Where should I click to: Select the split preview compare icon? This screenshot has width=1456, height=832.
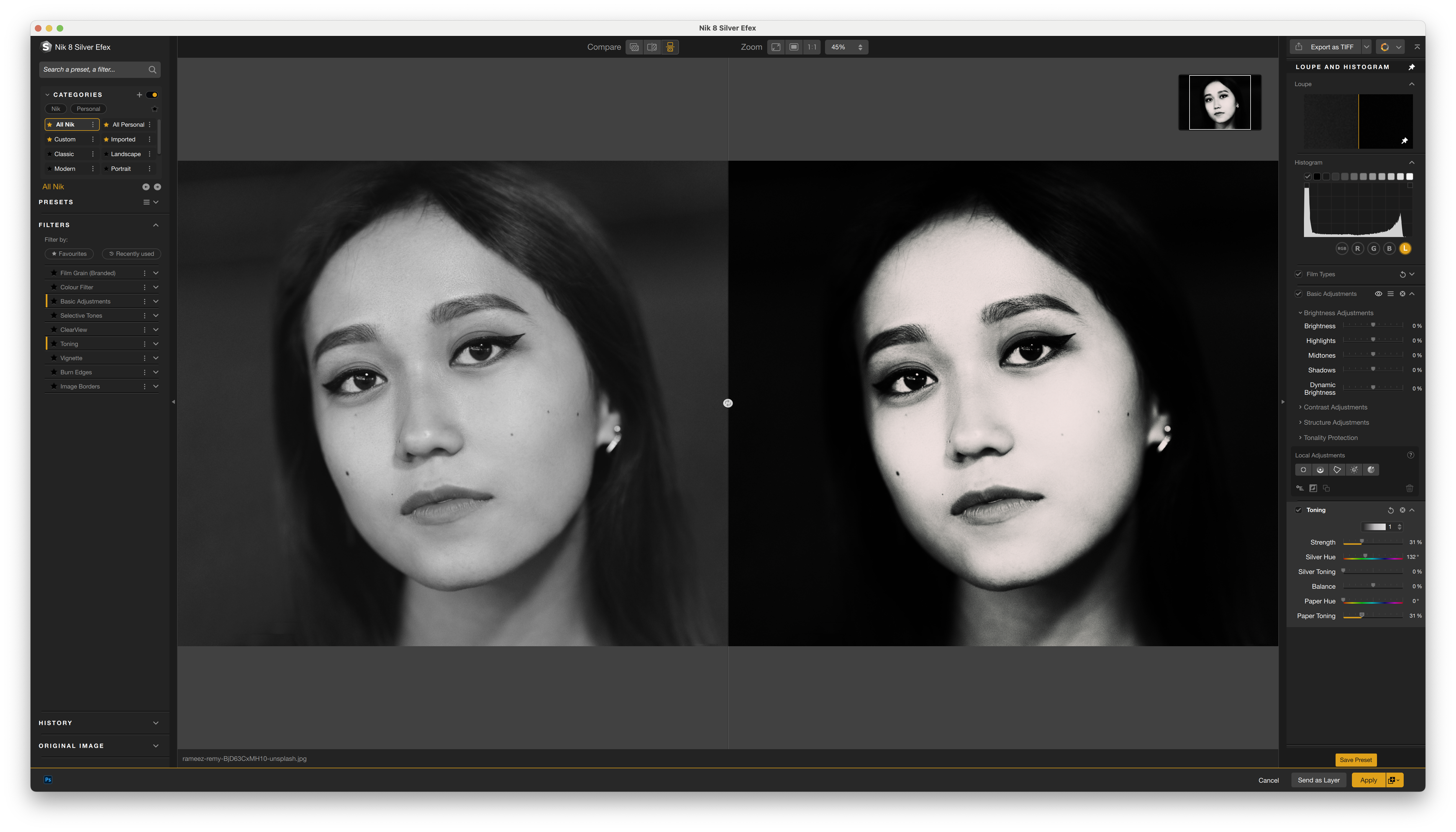point(652,47)
